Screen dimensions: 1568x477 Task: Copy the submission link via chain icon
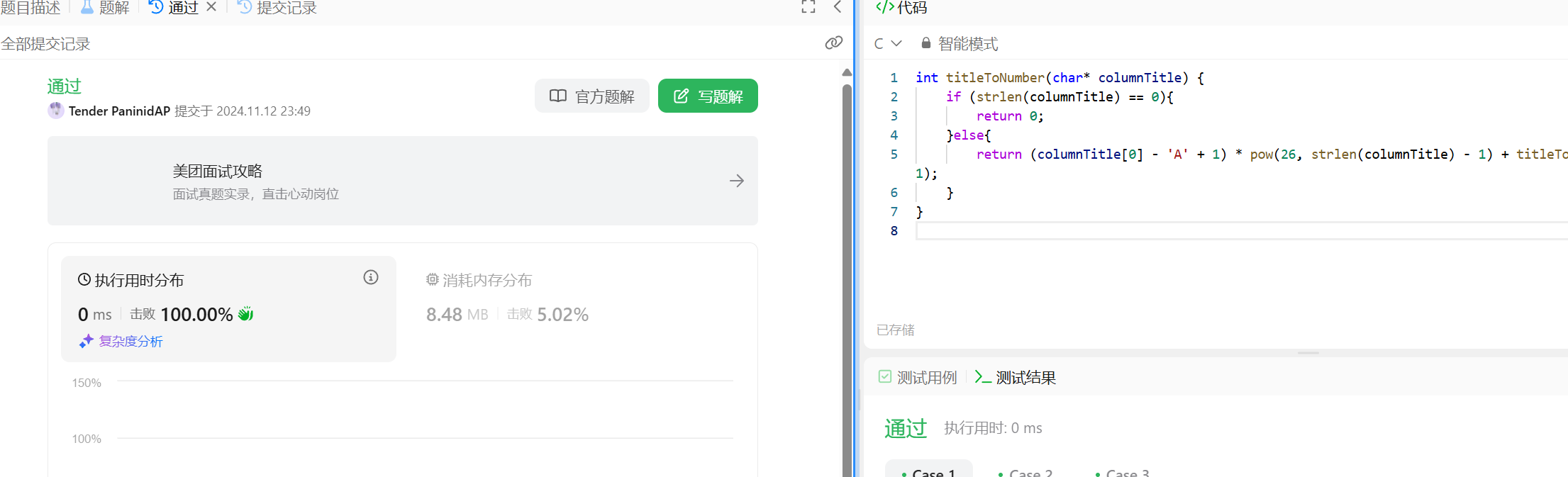[x=834, y=43]
